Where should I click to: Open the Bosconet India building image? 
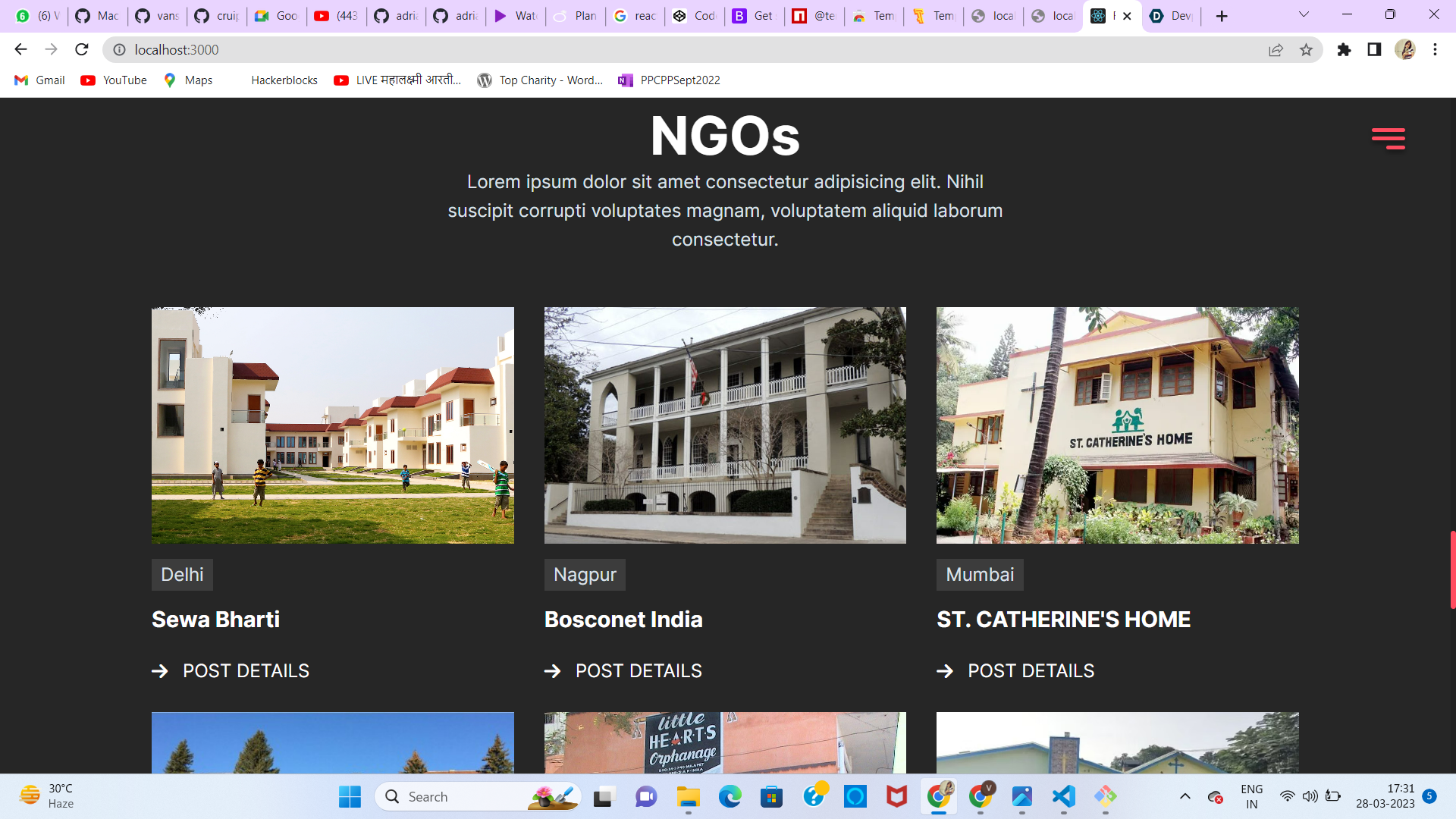coord(725,425)
